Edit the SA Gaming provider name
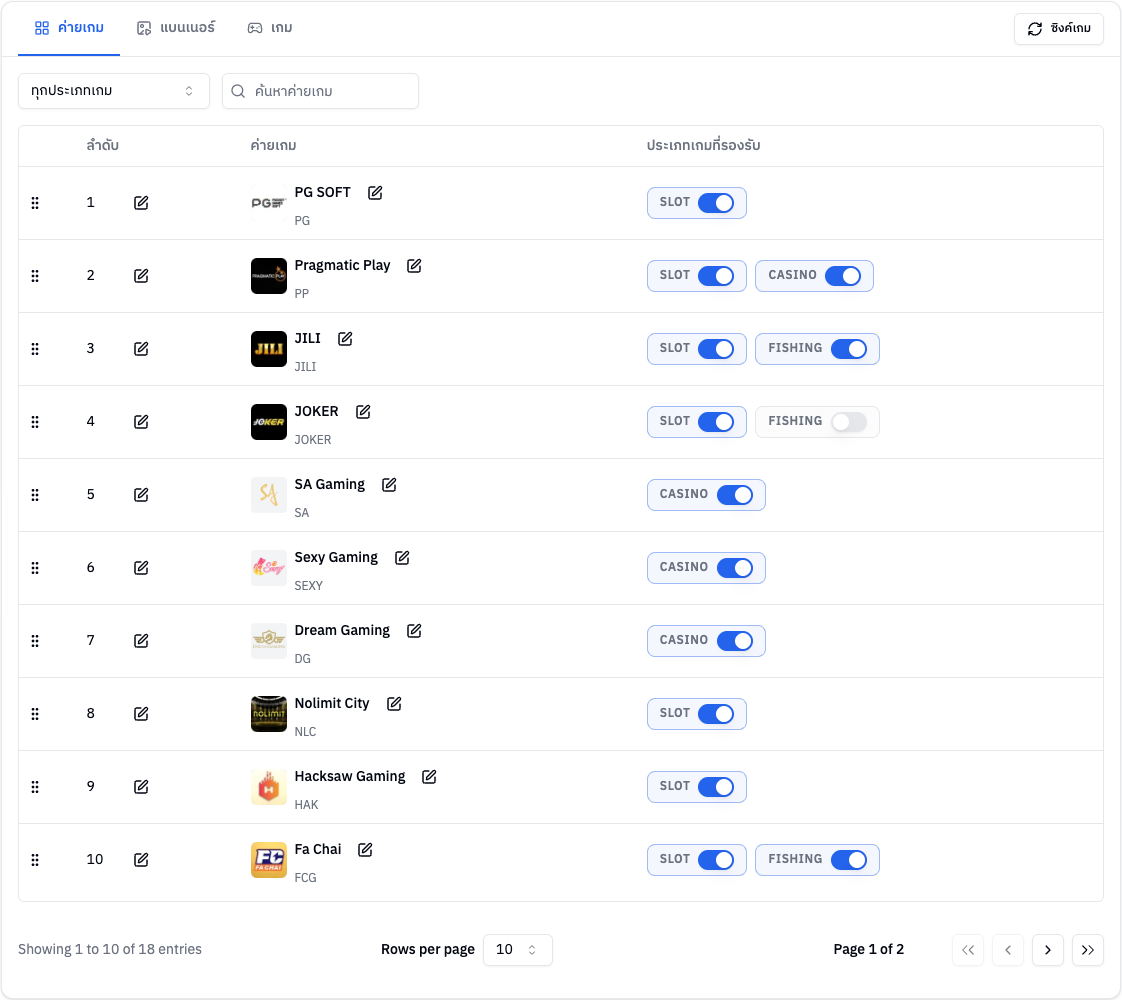The image size is (1122, 1000). point(389,485)
